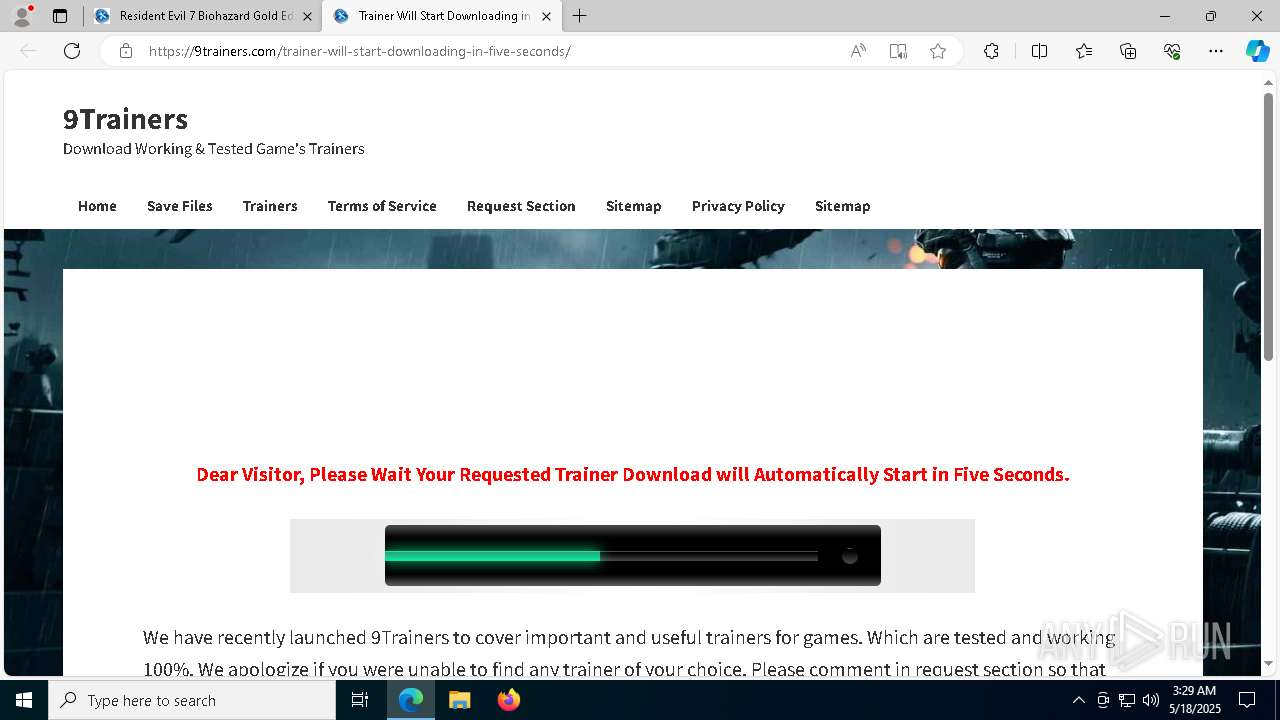The image size is (1280, 720).
Task: Click the red 'Dear Visitor' wait message
Action: click(632, 474)
